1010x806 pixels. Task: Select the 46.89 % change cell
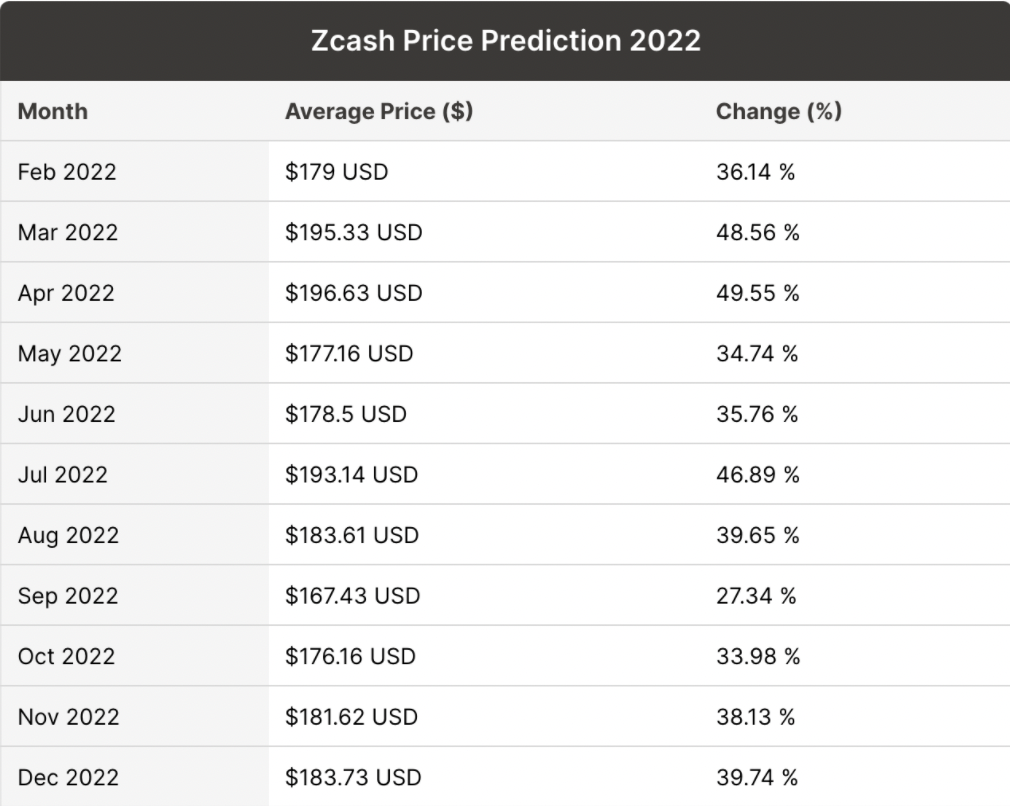(757, 474)
